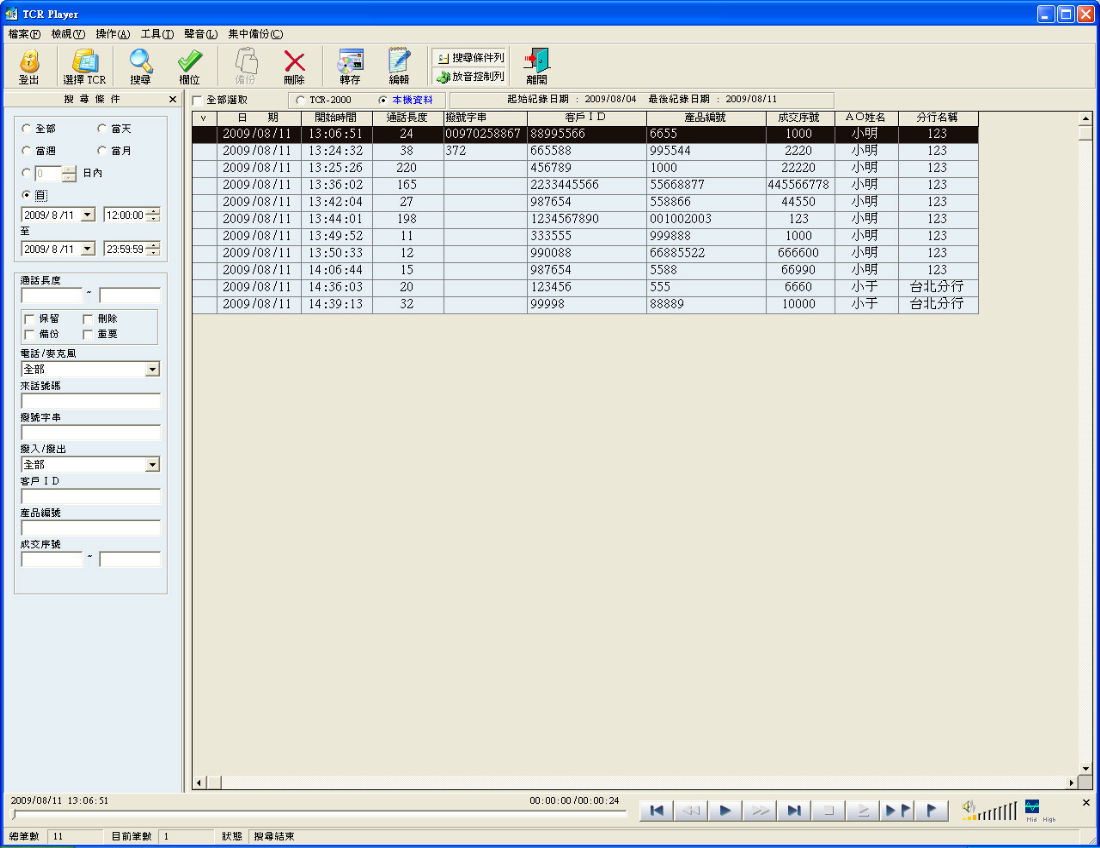Click the rewind playback button
1100x848 pixels.
691,811
